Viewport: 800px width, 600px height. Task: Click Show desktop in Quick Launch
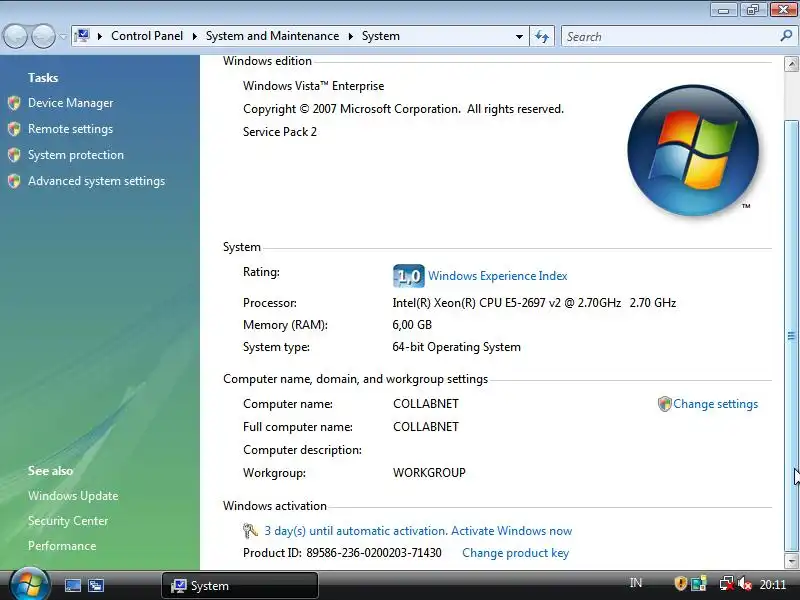(72, 585)
